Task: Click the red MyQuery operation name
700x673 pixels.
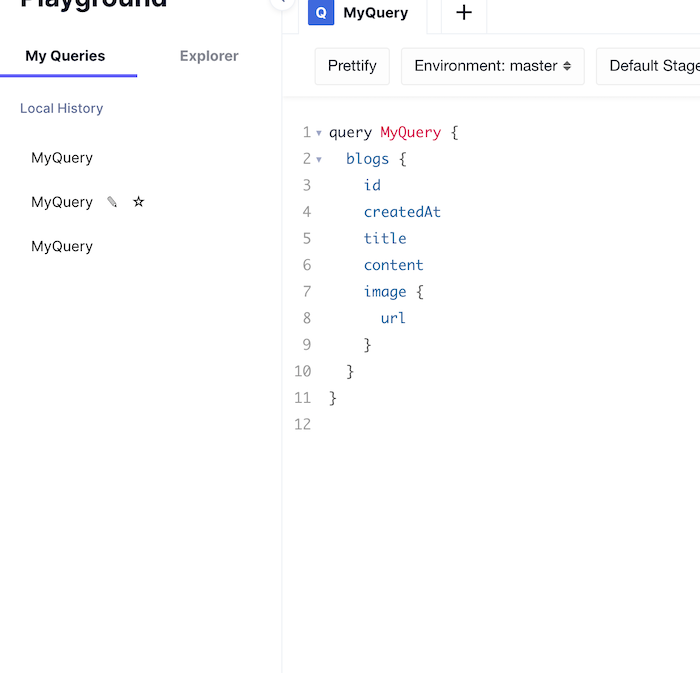Action: [x=411, y=133]
